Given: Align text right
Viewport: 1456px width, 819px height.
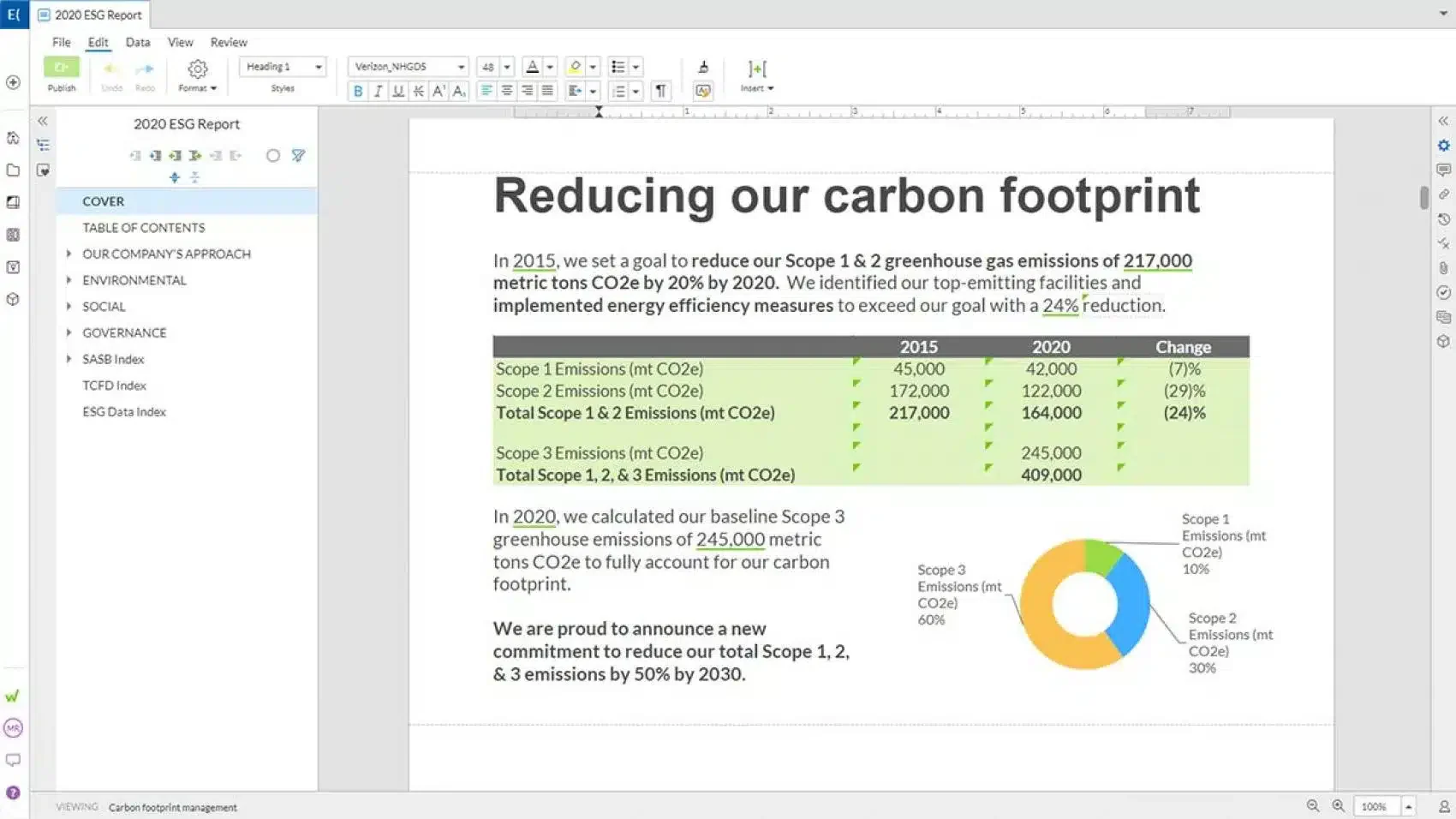Looking at the screenshot, I should click(527, 91).
